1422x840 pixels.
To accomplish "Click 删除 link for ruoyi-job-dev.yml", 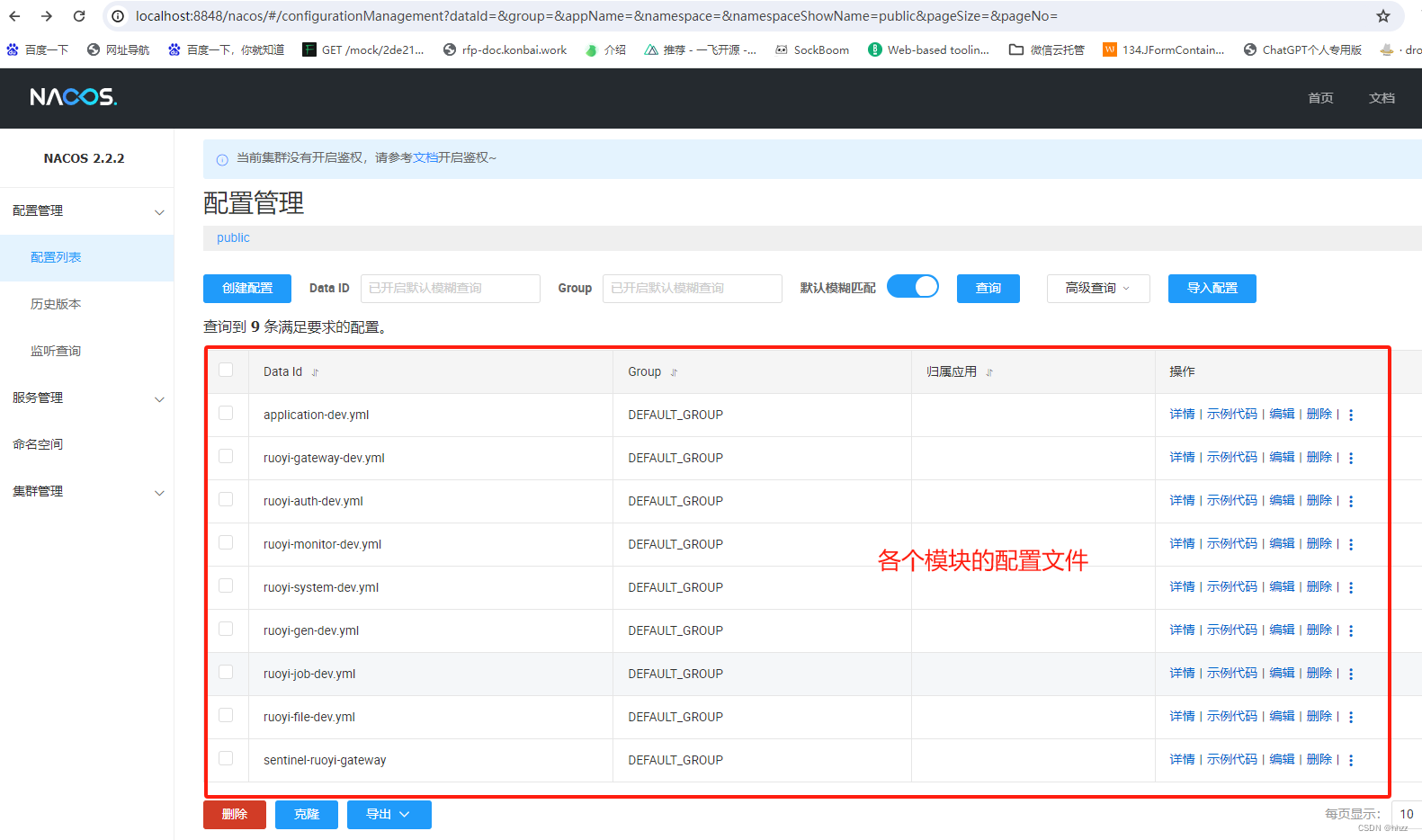I will pos(1319,673).
